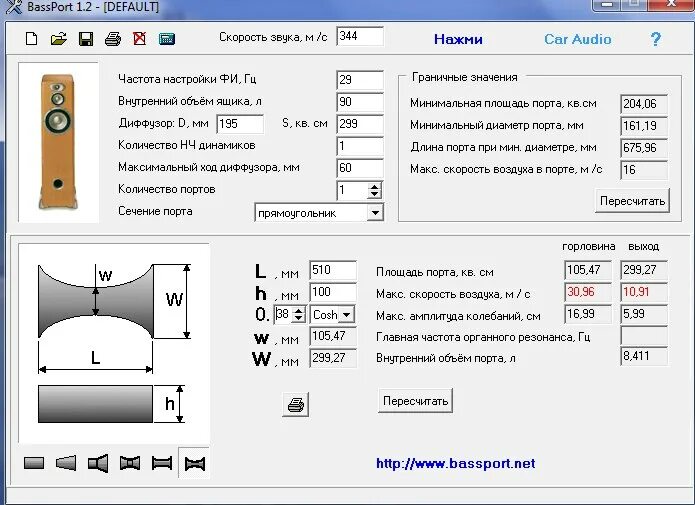The width and height of the screenshot is (695, 505).
Task: Click the port top-view diagram
Action: (96, 301)
